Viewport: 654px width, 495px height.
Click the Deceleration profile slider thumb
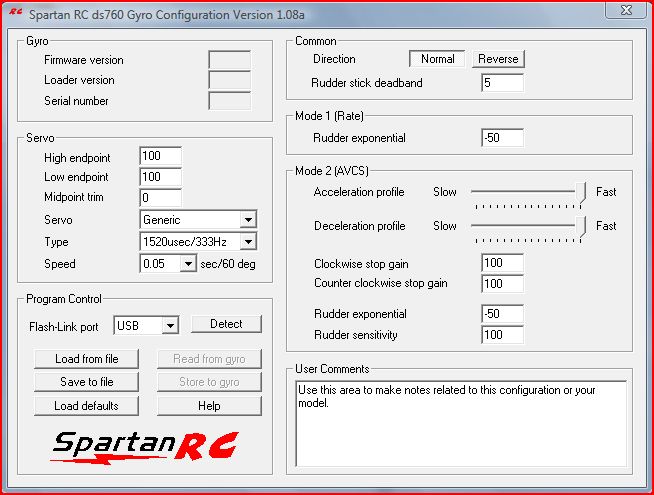point(581,226)
